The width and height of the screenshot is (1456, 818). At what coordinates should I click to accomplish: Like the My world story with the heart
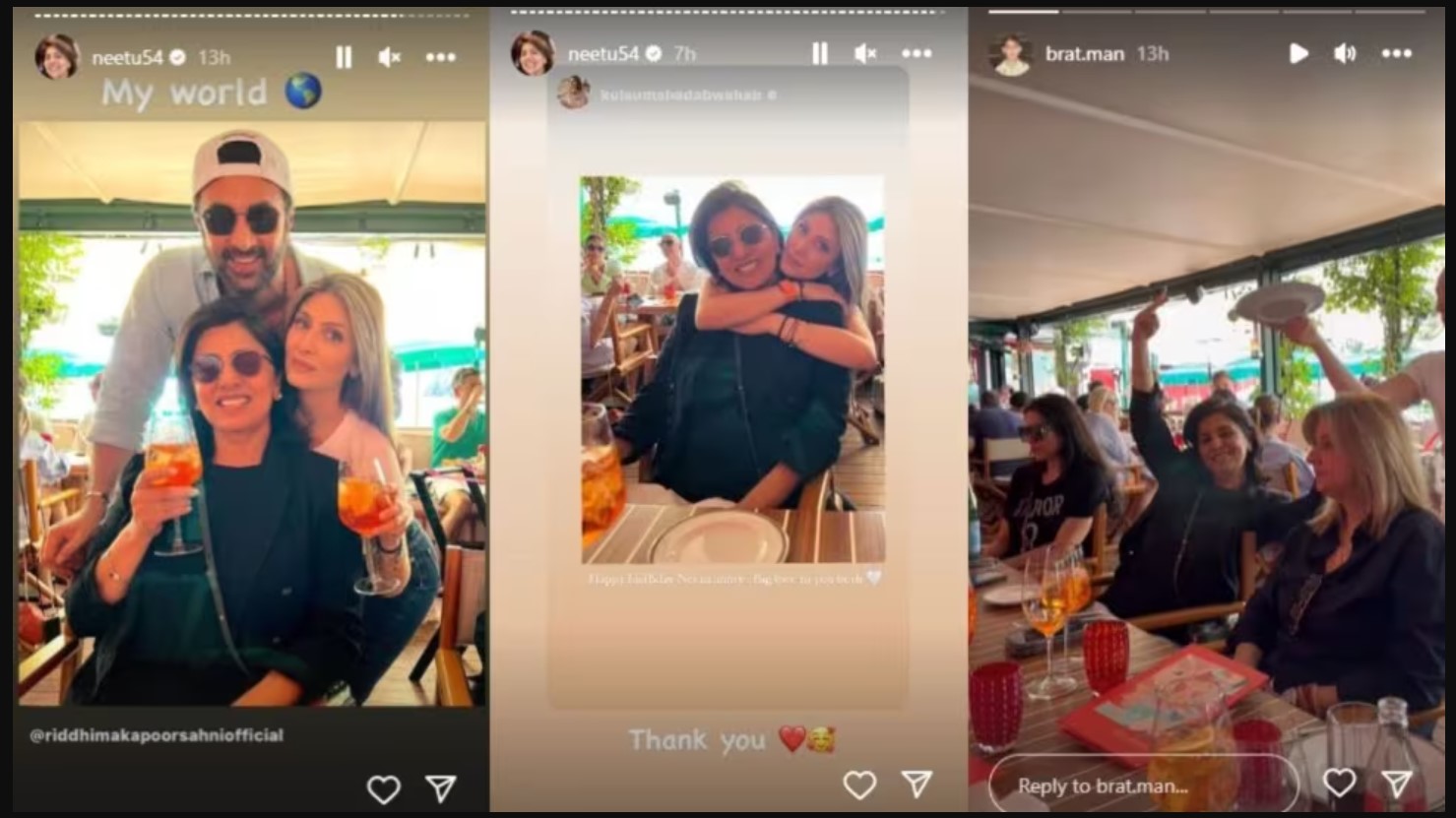[383, 788]
